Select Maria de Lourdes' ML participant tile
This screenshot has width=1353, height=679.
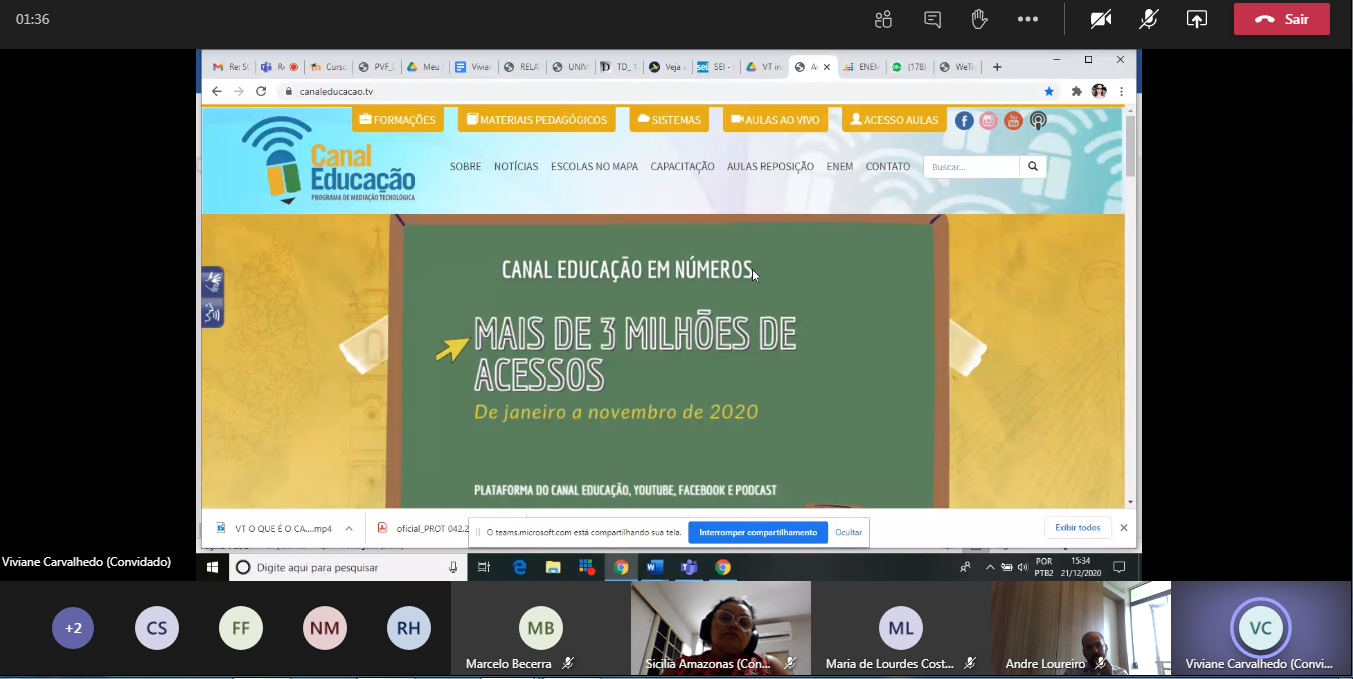pyautogui.click(x=901, y=629)
